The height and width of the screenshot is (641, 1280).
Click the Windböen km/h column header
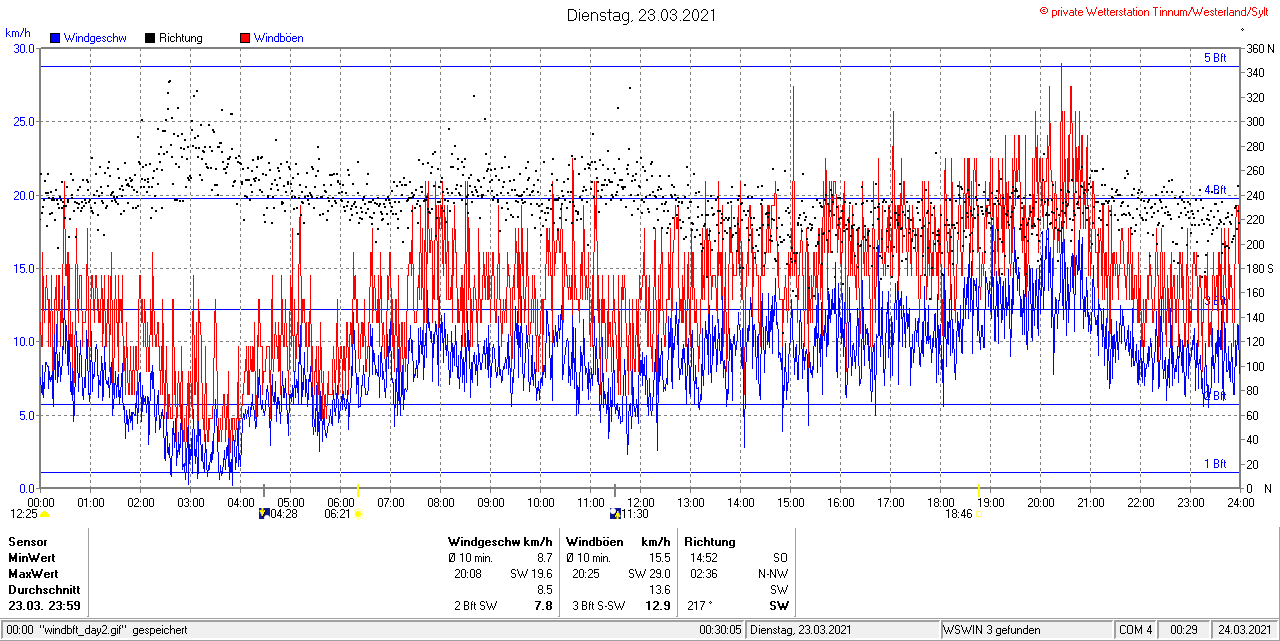[x=618, y=542]
